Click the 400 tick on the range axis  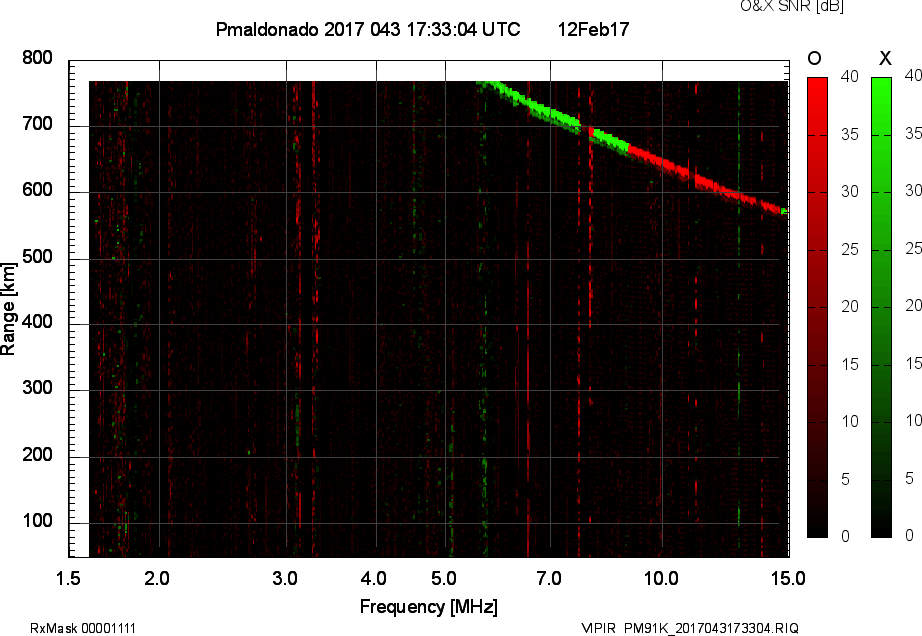[37, 324]
